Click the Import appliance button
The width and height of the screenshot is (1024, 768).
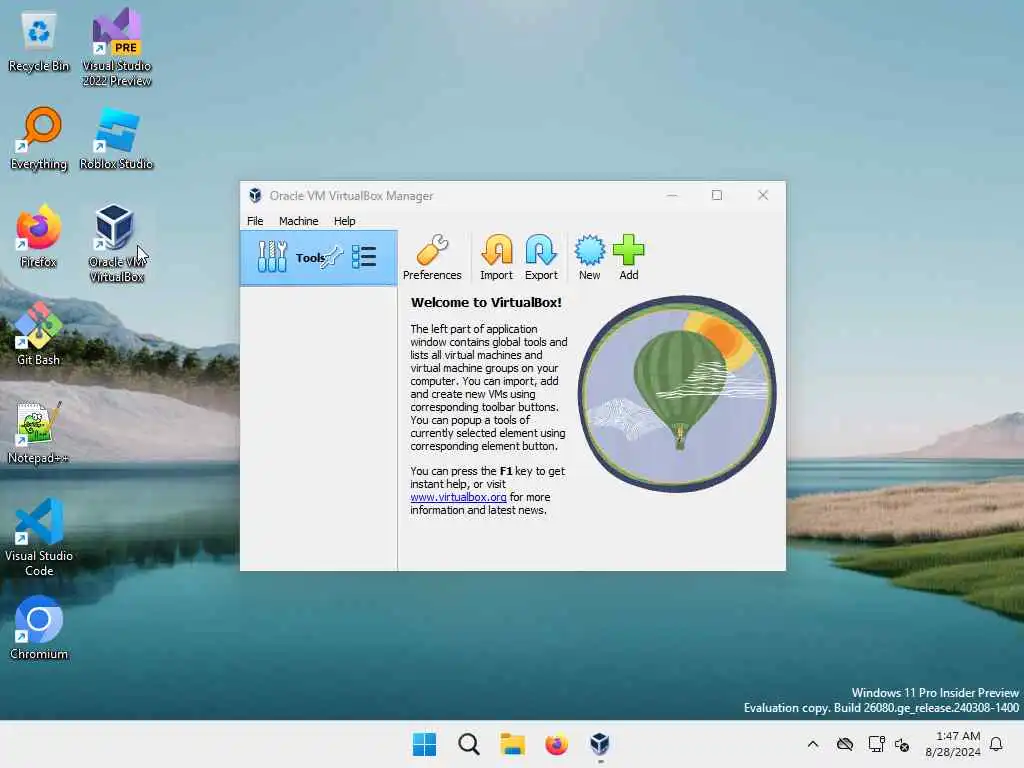point(496,257)
